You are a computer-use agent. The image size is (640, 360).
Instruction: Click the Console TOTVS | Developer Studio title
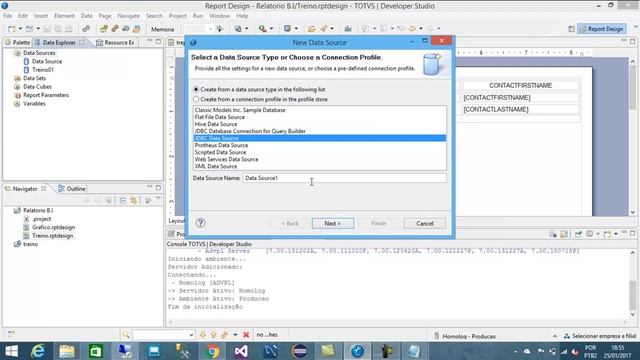pos(209,244)
